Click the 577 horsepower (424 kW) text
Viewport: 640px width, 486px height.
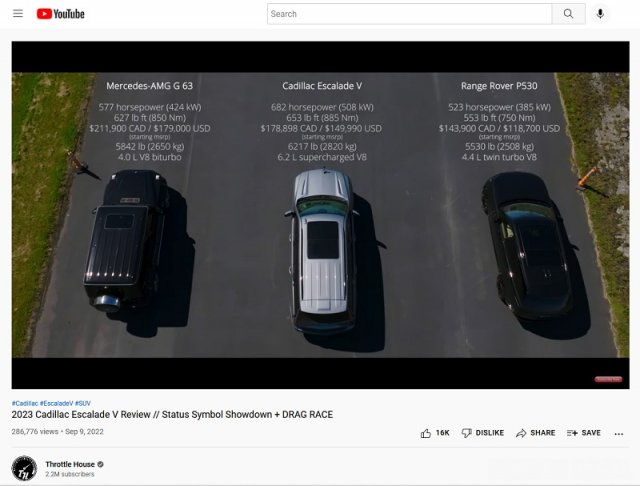[150, 107]
